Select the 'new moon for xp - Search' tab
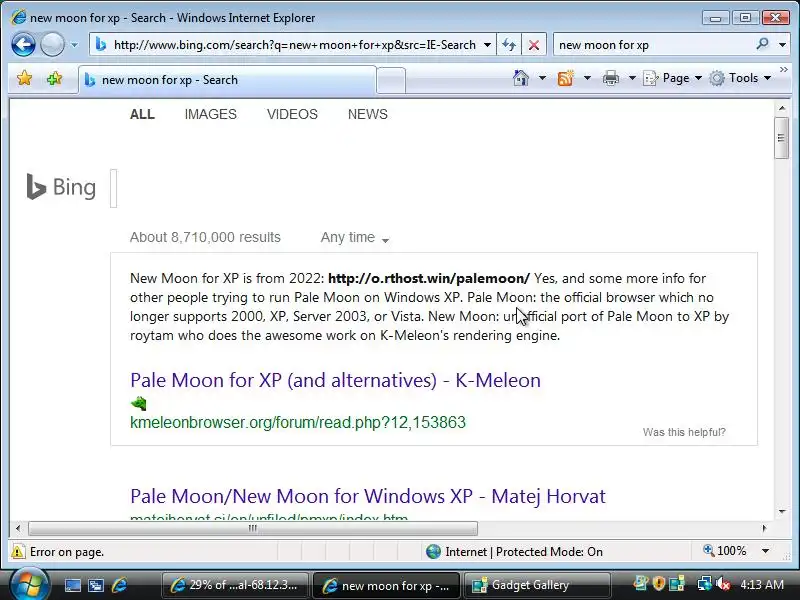 click(227, 80)
